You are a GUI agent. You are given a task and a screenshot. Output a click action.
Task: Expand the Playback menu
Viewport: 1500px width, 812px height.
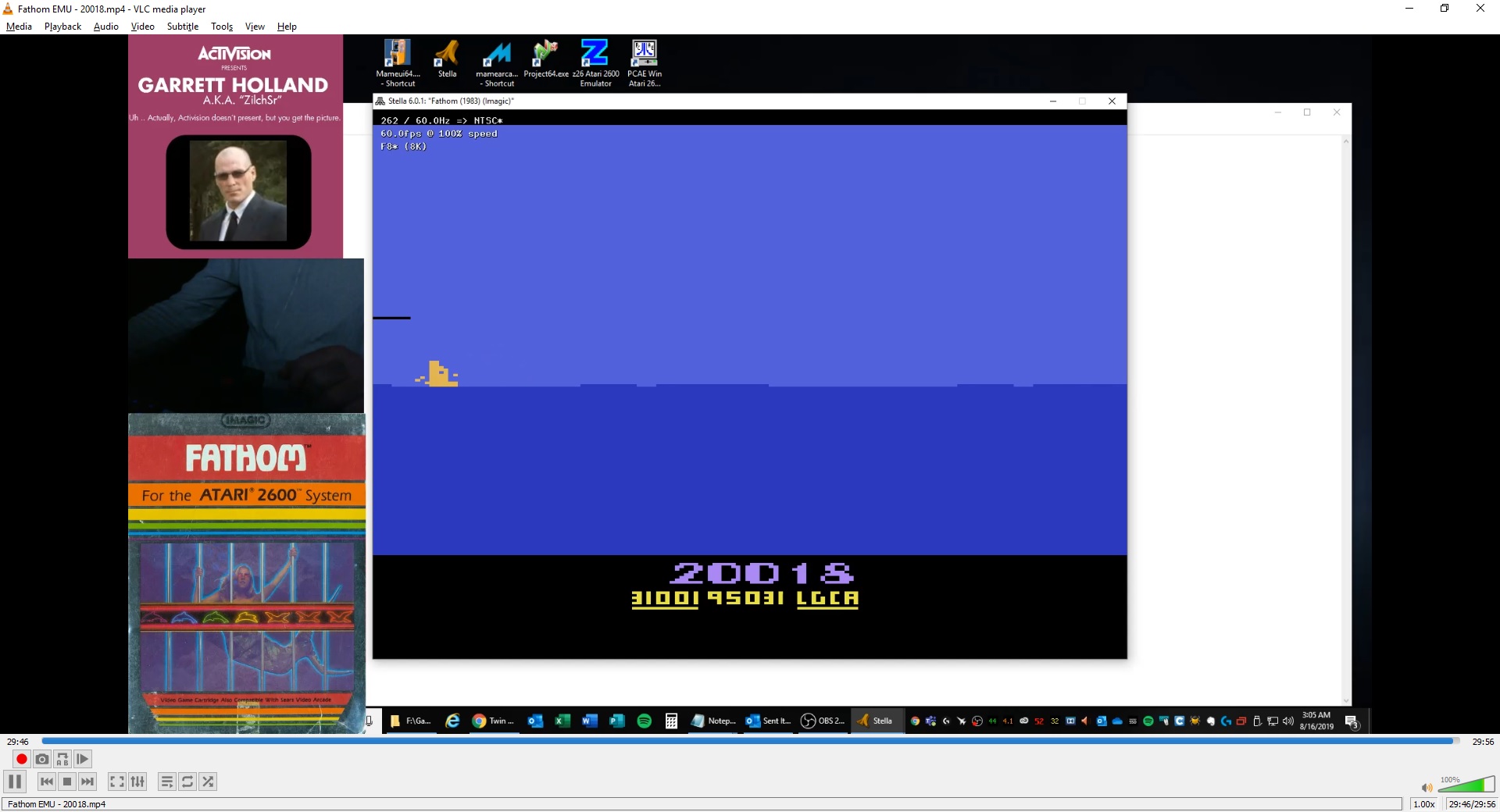(62, 27)
